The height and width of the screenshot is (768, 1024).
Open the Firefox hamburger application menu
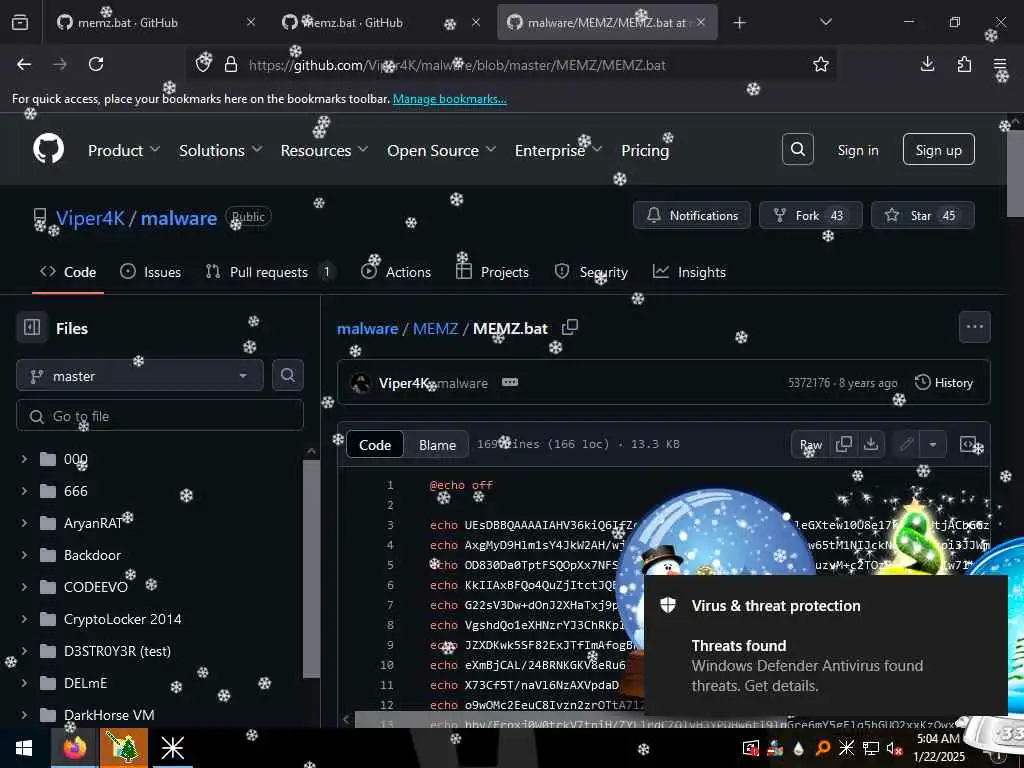[1000, 64]
